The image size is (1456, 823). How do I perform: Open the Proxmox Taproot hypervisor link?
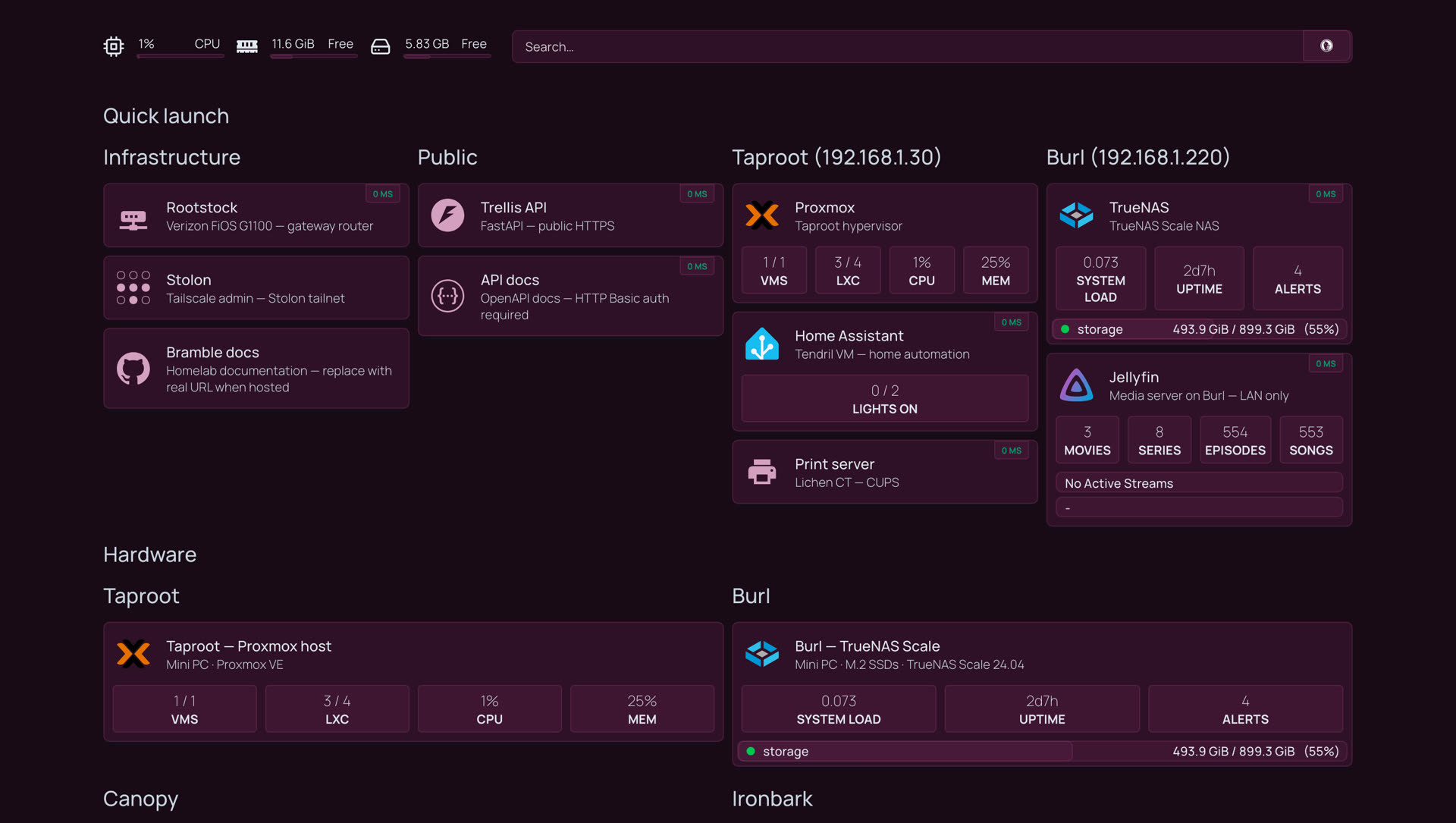tap(885, 216)
